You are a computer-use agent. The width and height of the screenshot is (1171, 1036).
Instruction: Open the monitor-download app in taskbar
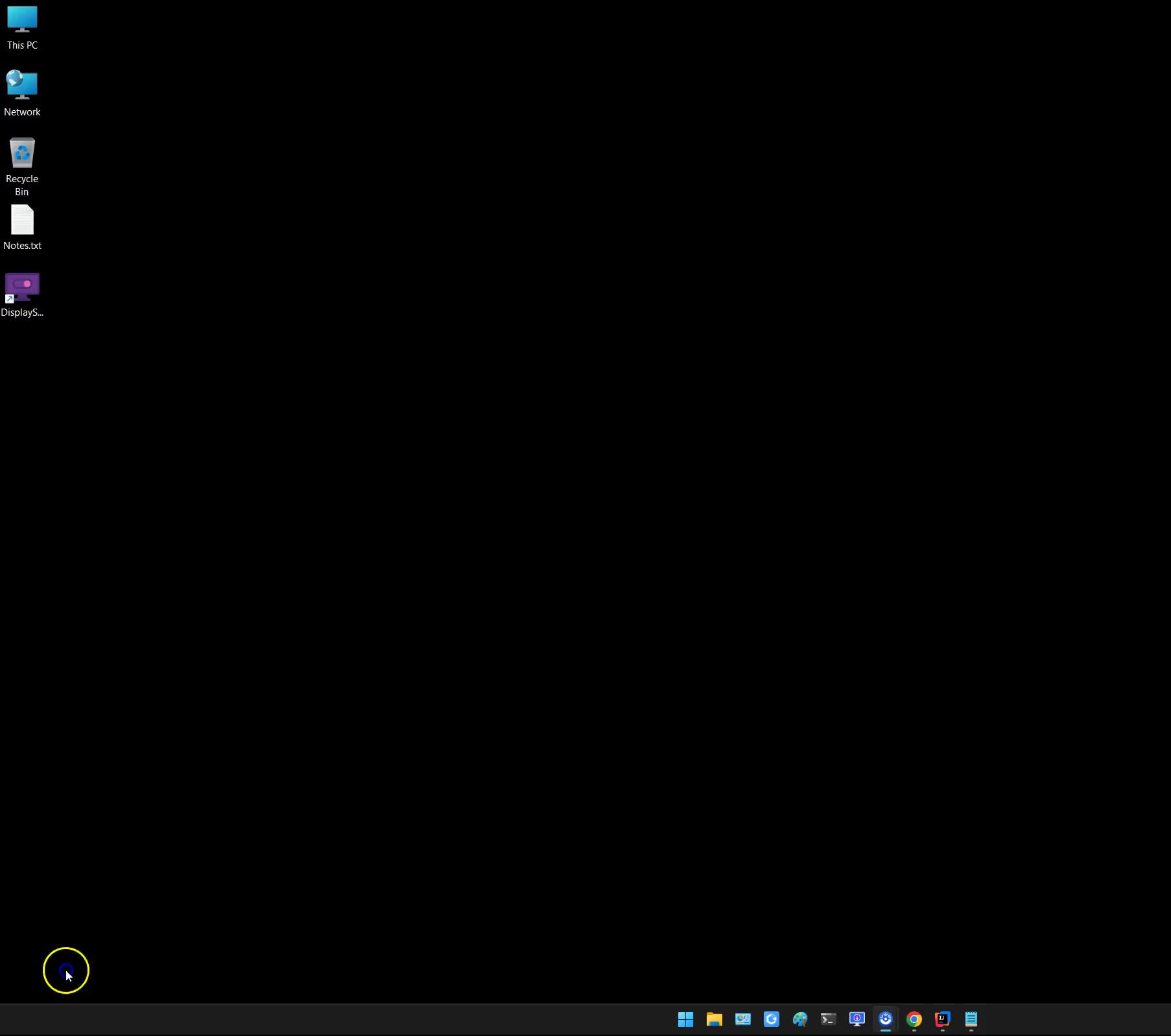[857, 1019]
